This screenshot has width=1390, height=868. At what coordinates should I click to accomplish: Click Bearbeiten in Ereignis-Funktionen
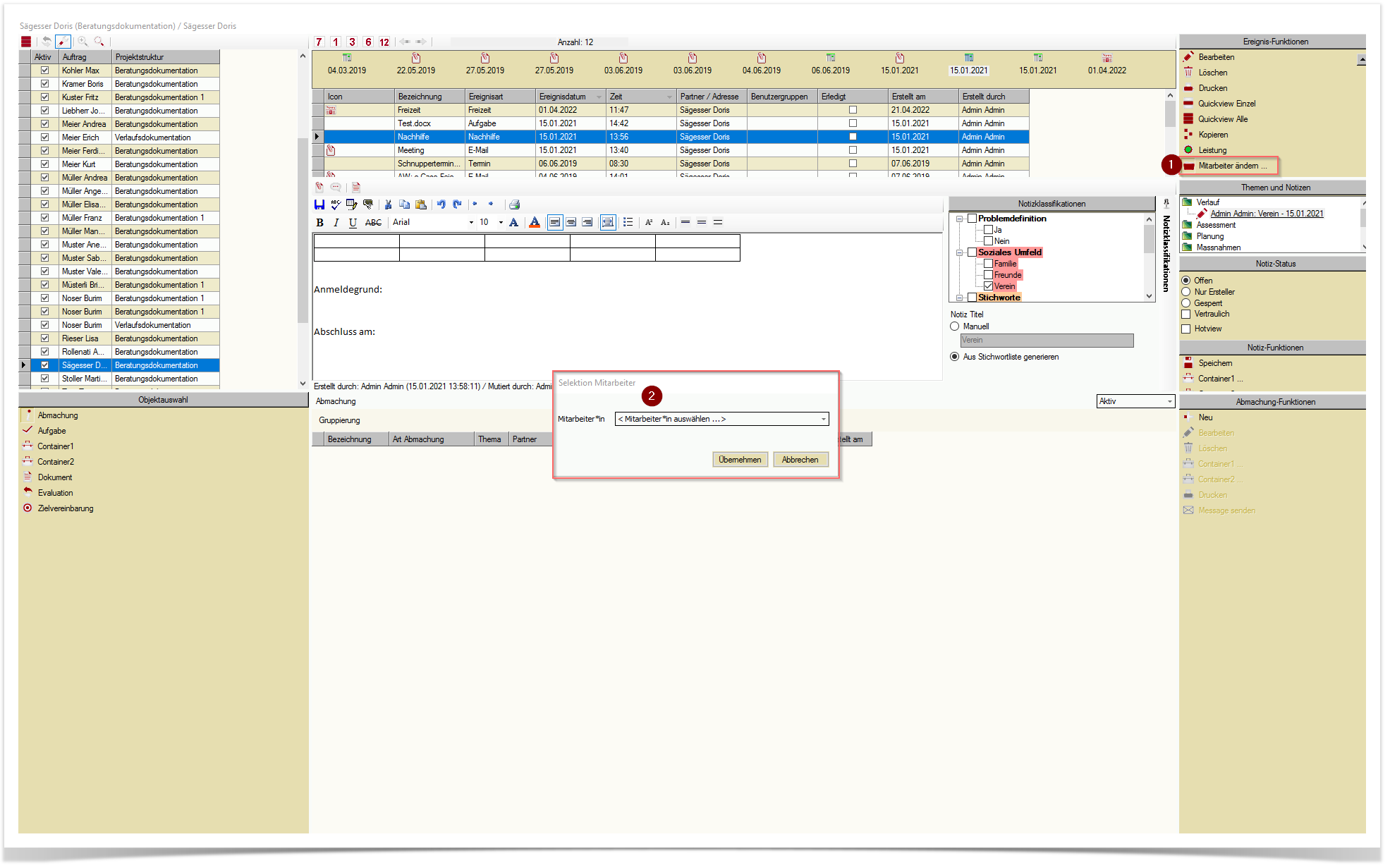click(1216, 57)
